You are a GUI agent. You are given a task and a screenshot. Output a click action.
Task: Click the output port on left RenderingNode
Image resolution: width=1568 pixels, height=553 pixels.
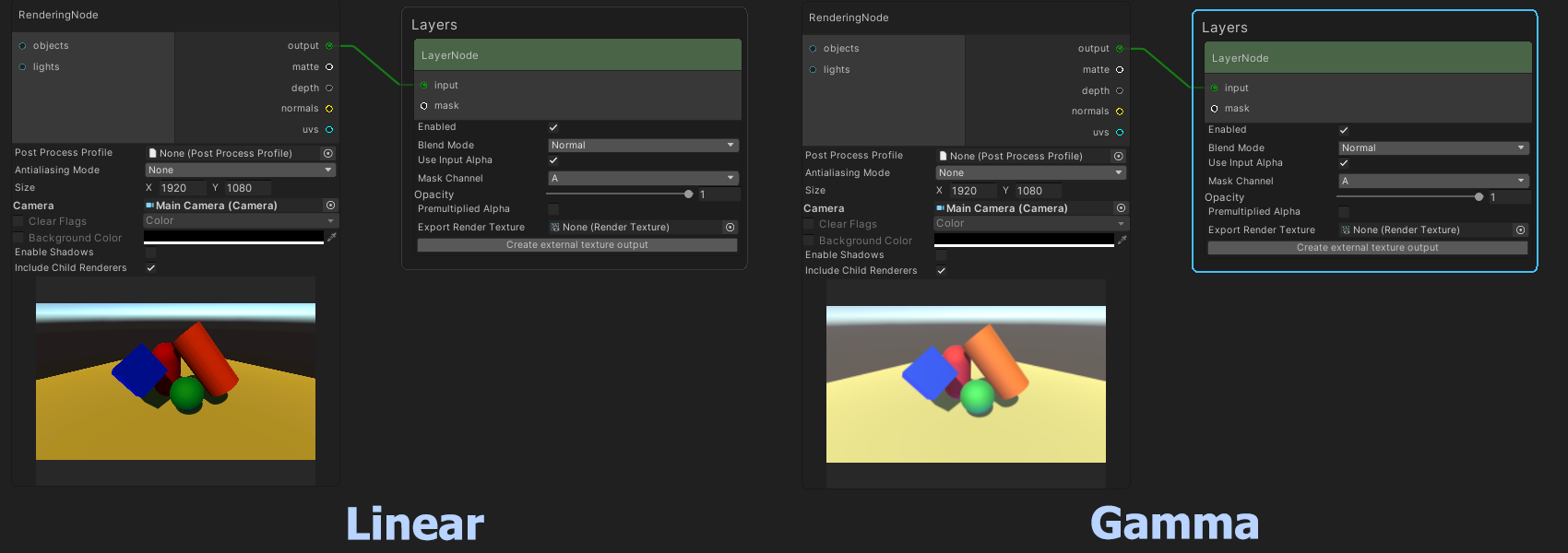click(329, 46)
